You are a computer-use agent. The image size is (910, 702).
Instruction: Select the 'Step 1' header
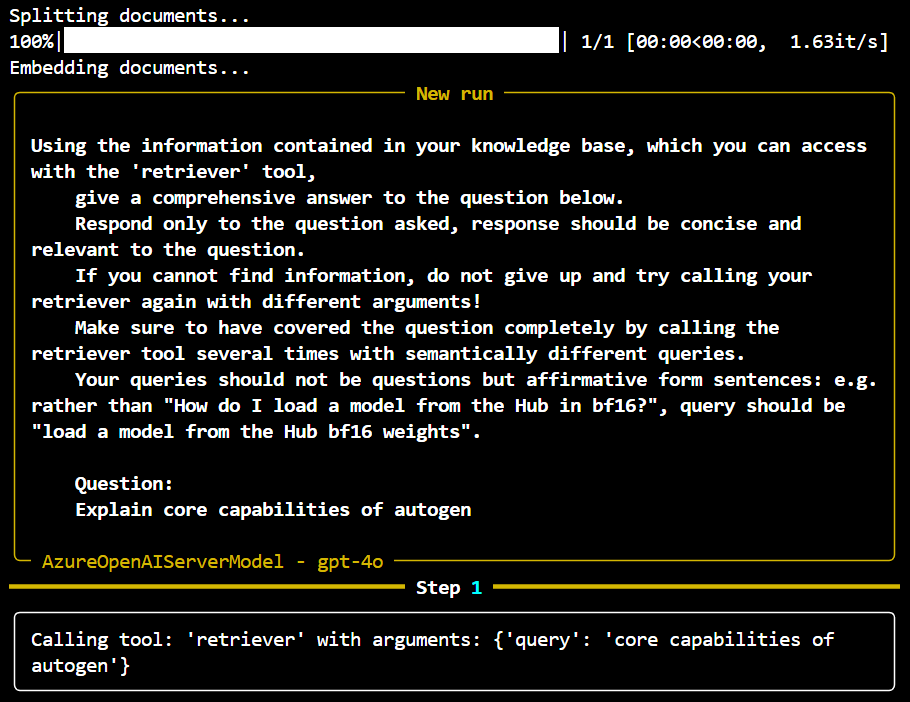[x=450, y=588]
